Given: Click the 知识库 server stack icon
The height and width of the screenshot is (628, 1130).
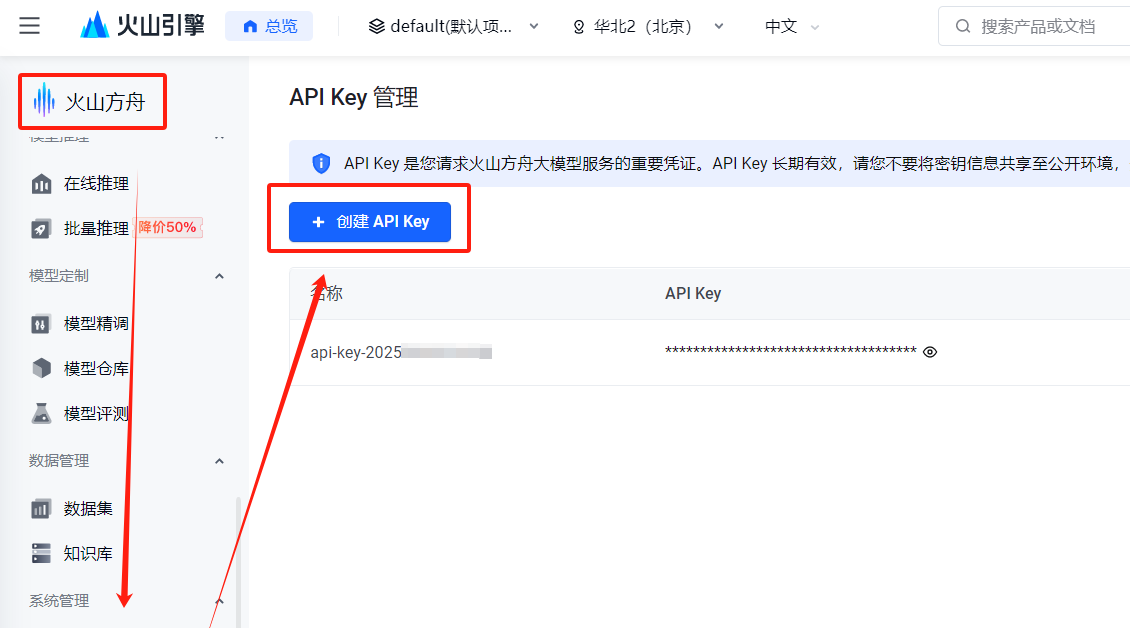Looking at the screenshot, I should 41,553.
